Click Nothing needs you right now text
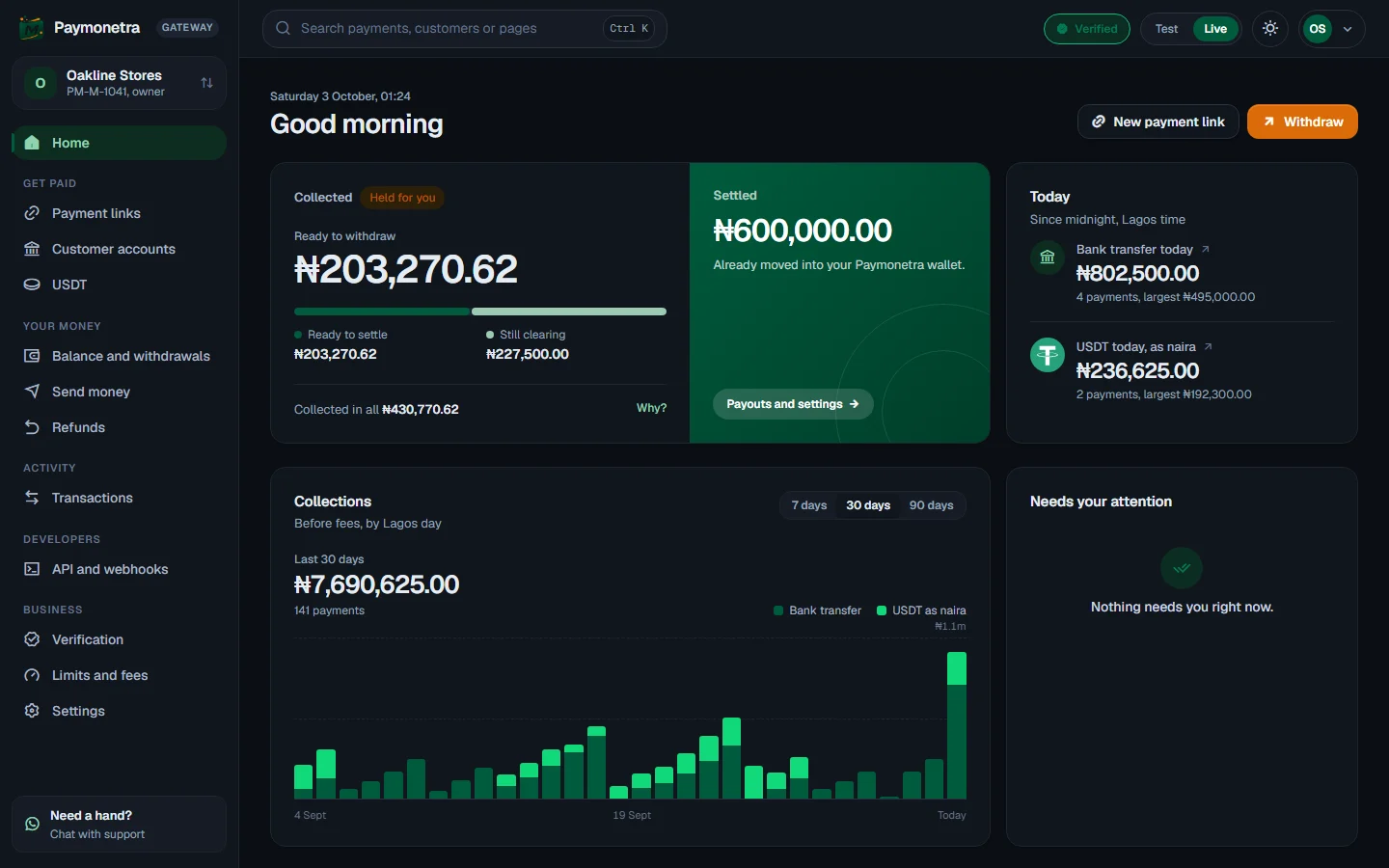 click(x=1182, y=607)
